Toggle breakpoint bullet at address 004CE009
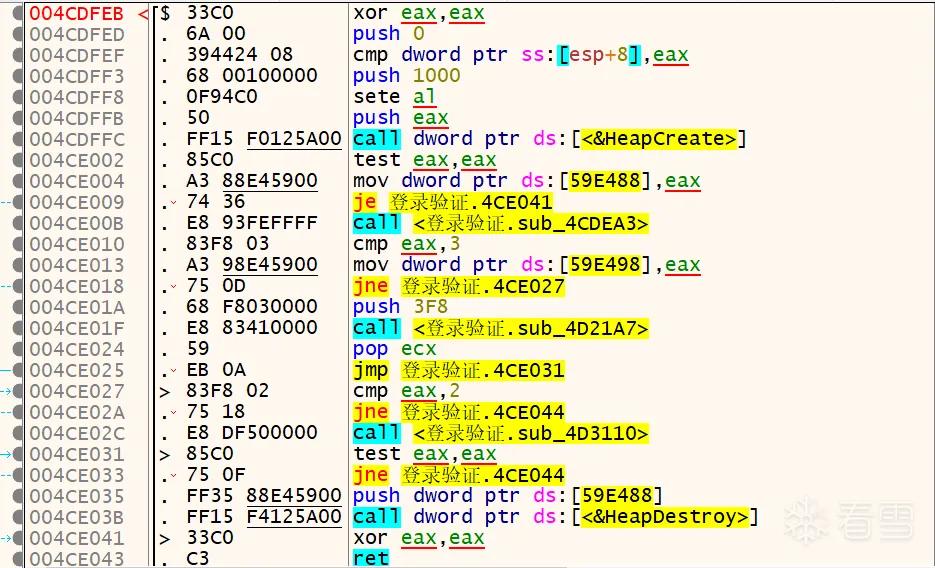The width and height of the screenshot is (935, 568). coord(18,202)
